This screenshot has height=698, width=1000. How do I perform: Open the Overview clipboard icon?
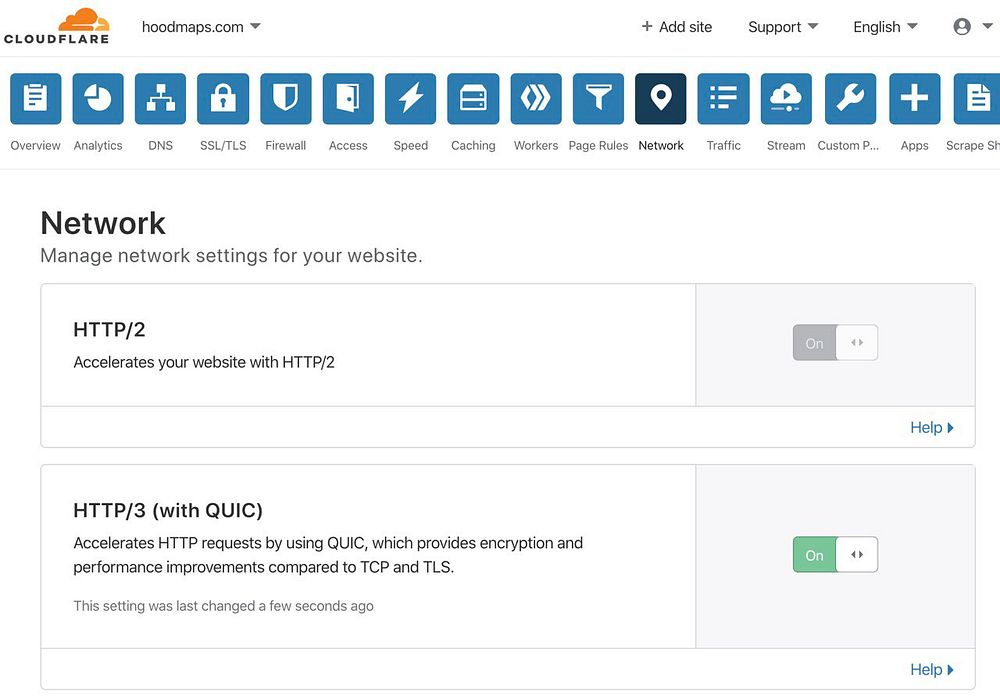pos(36,98)
